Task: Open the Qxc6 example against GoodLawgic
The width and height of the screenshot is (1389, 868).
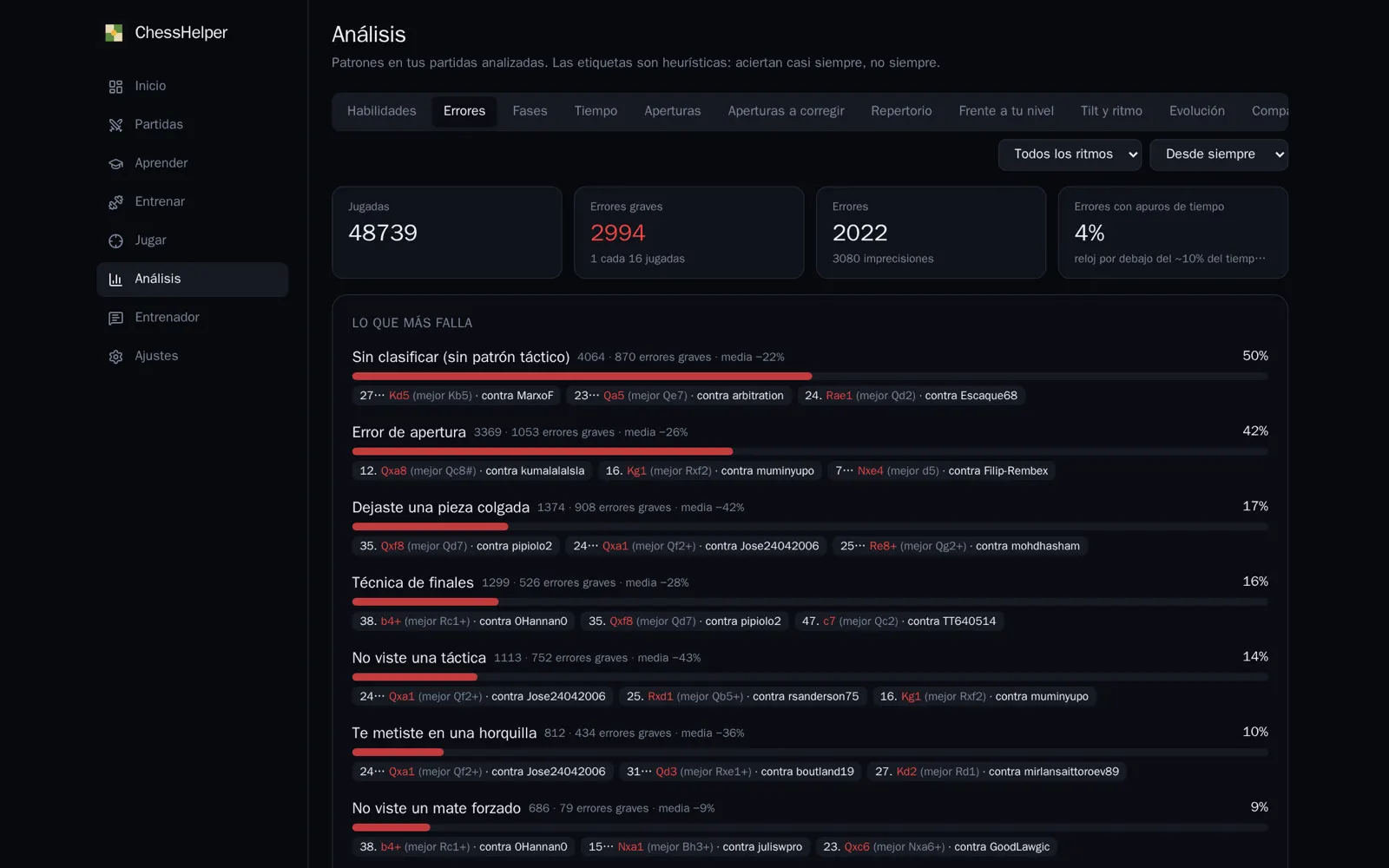Action: point(936,847)
